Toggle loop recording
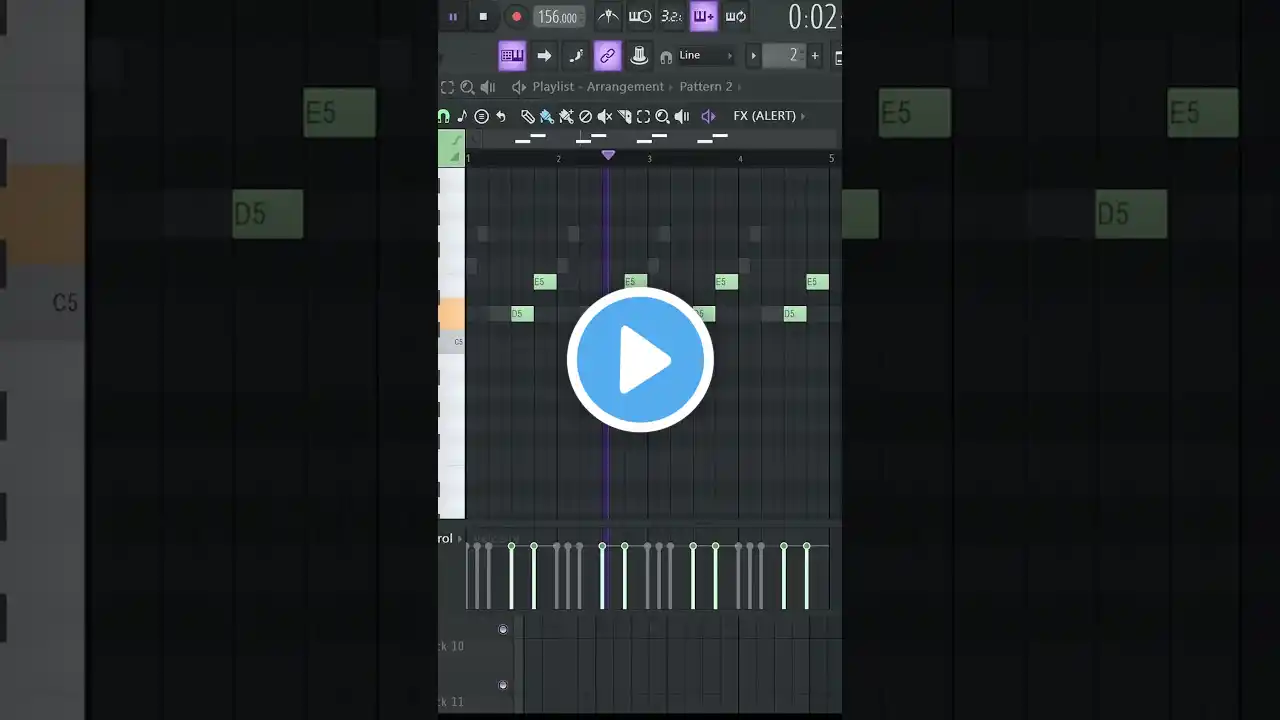 point(736,16)
